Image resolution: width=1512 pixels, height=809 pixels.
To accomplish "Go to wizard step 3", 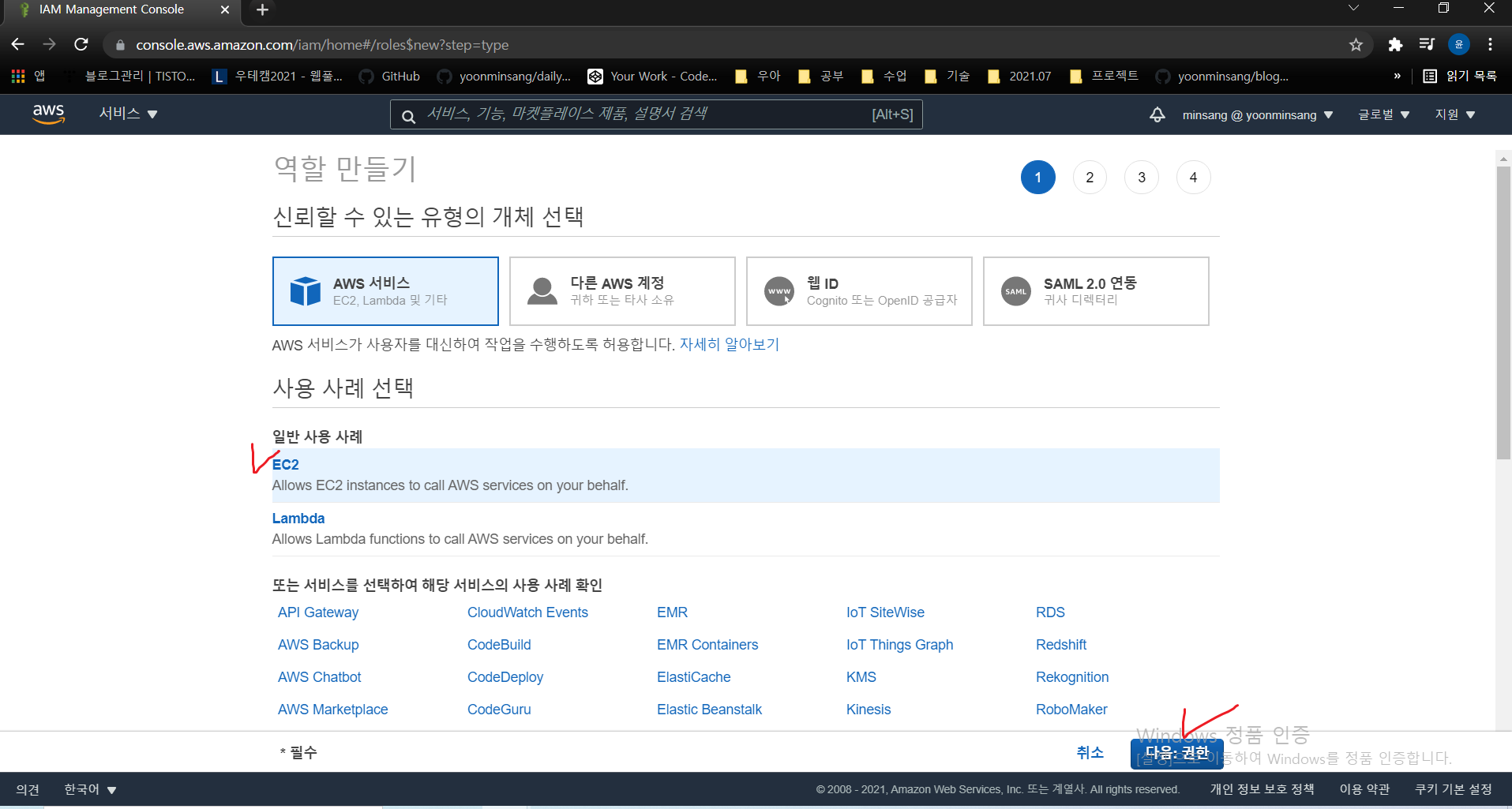I will point(1142,178).
